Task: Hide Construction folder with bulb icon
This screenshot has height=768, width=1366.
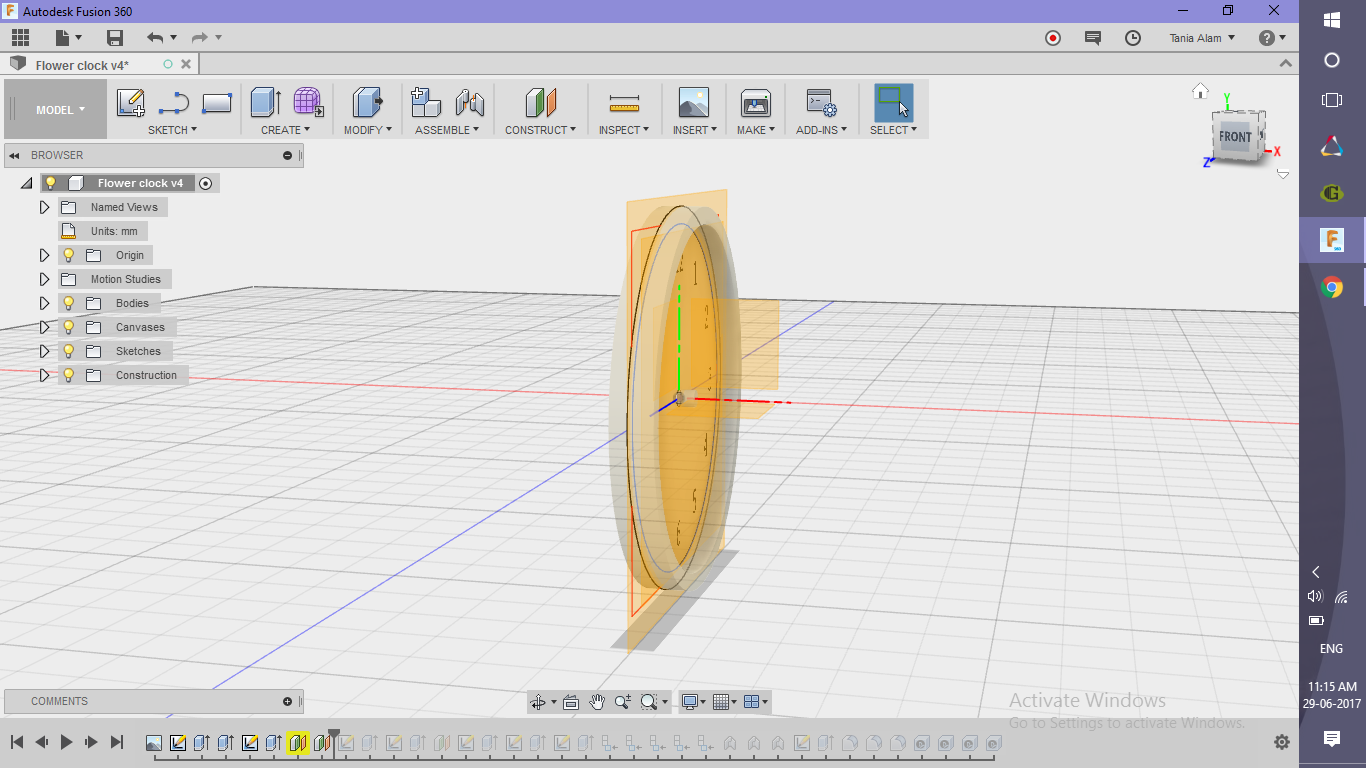Action: click(69, 375)
